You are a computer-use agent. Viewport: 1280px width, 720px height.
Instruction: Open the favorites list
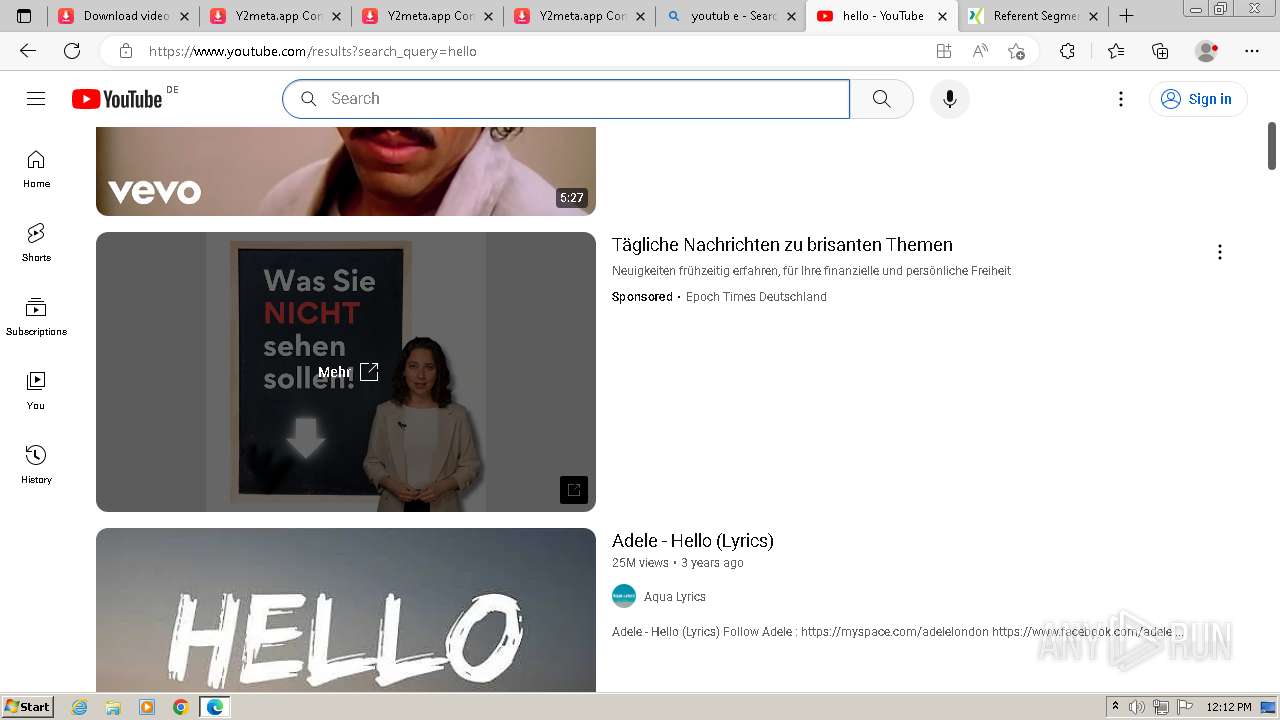click(1116, 51)
